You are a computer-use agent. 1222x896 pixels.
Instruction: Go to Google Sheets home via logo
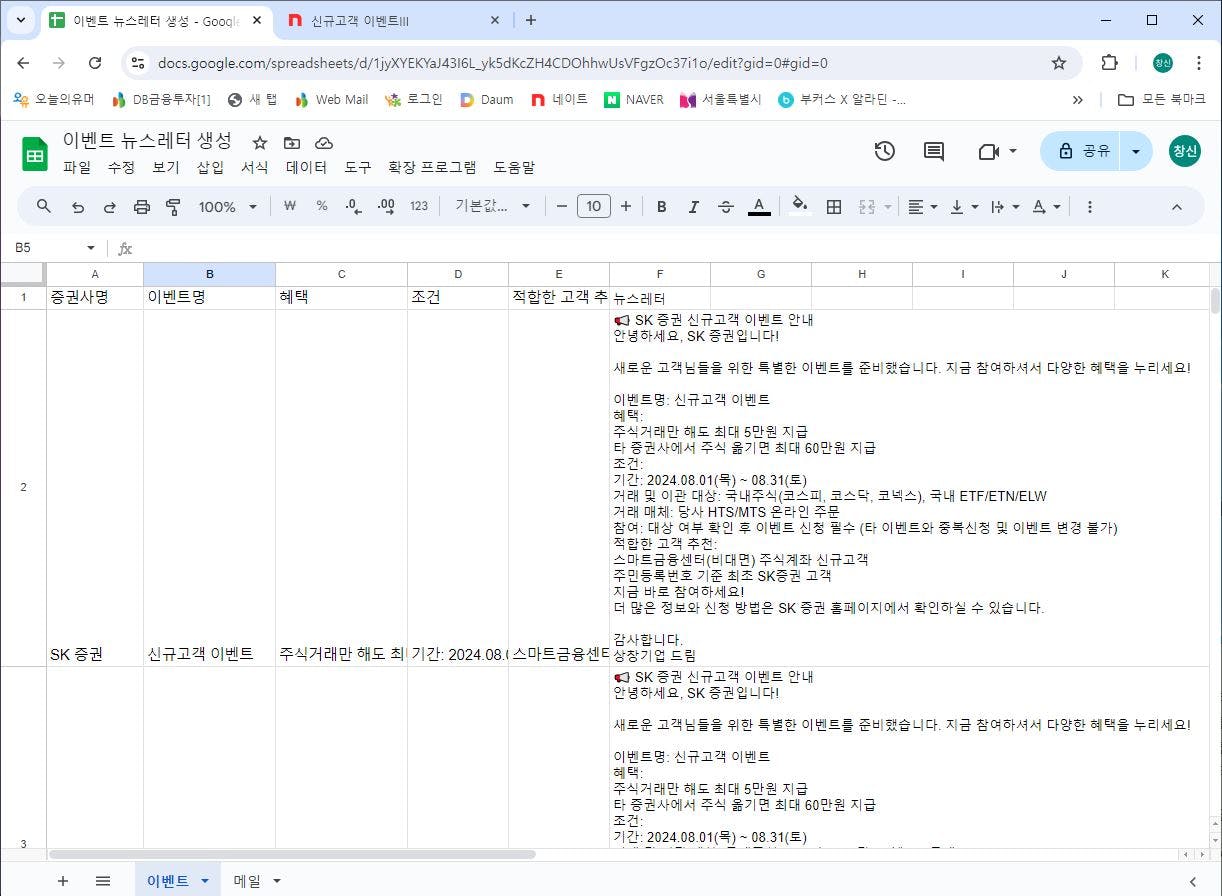[36, 154]
